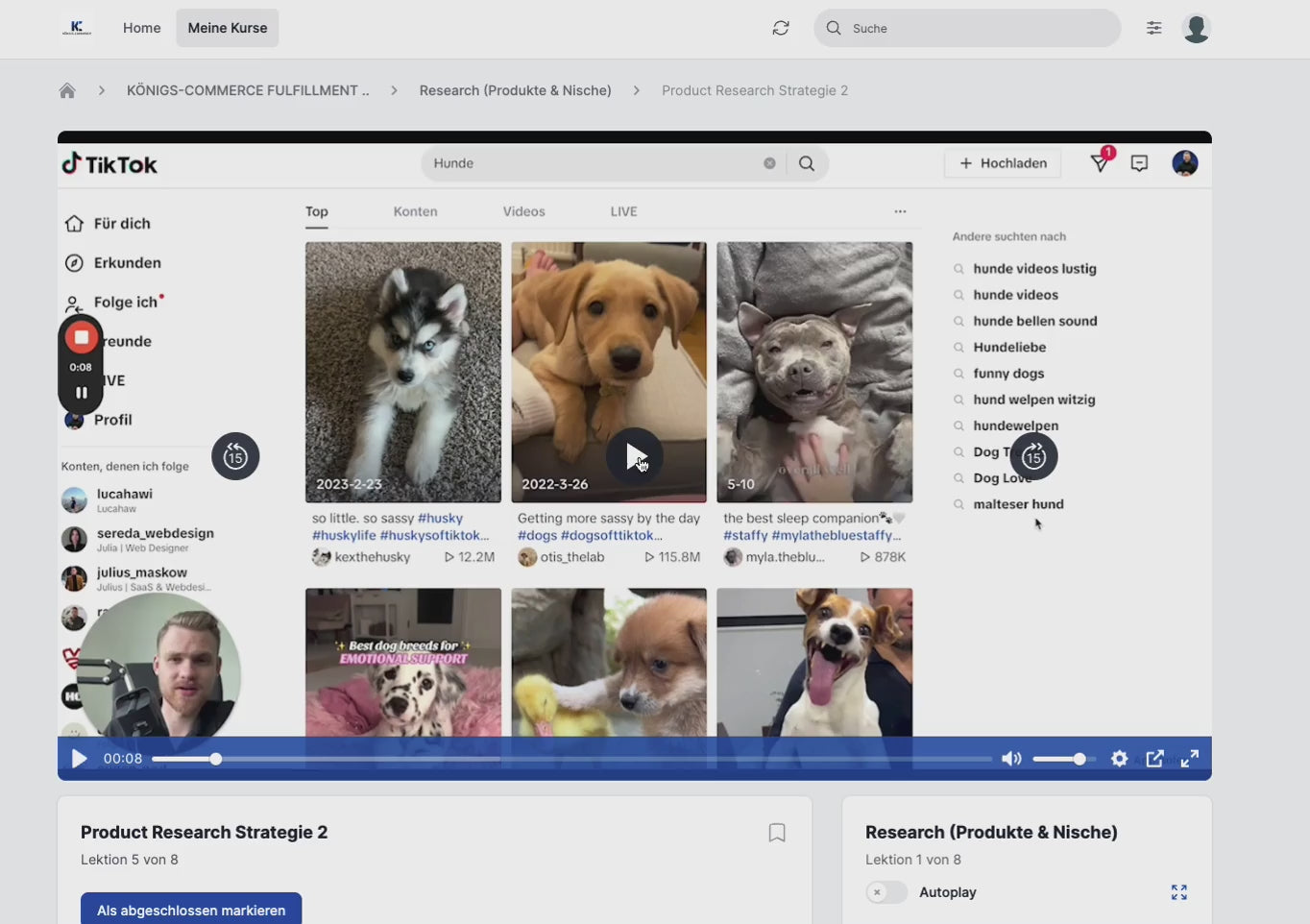
Task: Click the home breadcrumb icon
Action: pos(67,90)
